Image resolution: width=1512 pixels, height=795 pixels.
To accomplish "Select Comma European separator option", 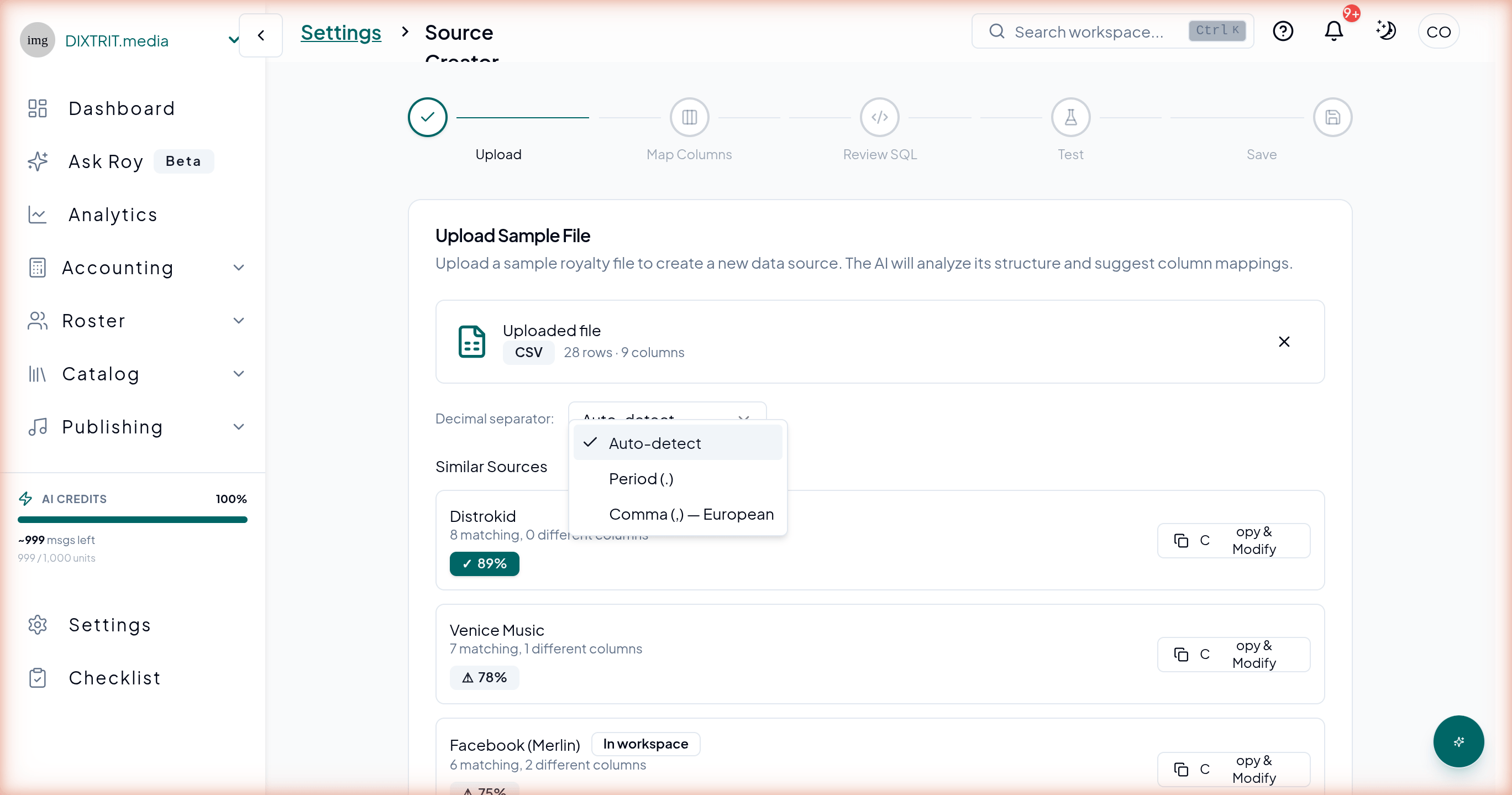I will pyautogui.click(x=678, y=514).
